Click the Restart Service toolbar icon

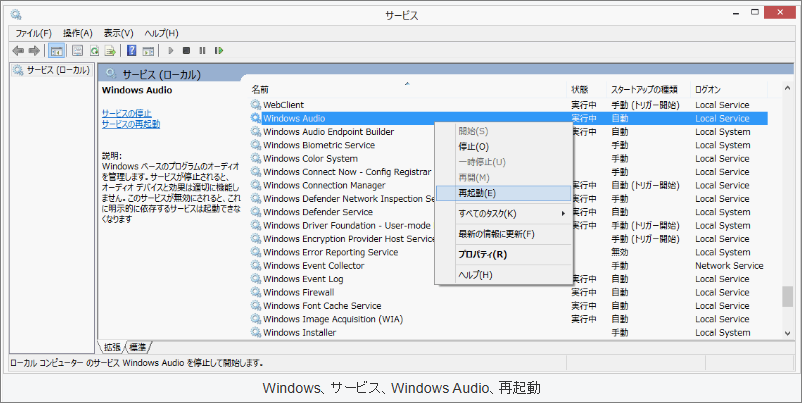tap(219, 51)
